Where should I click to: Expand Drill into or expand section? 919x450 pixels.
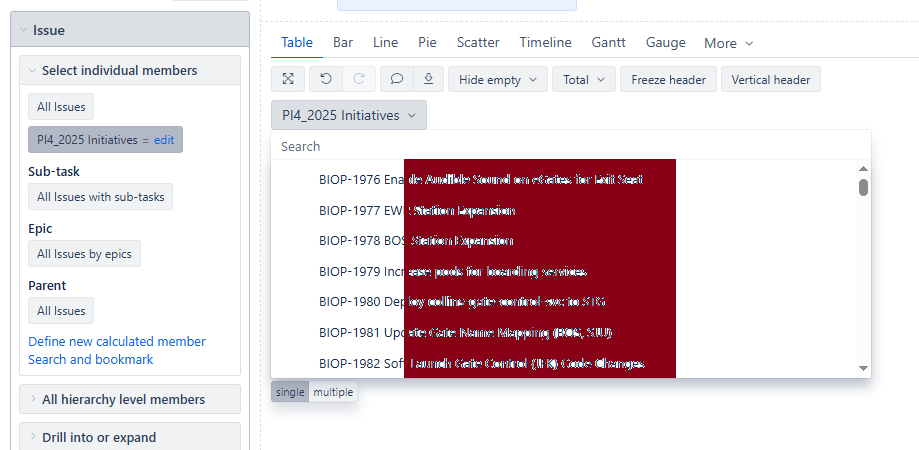click(130, 437)
